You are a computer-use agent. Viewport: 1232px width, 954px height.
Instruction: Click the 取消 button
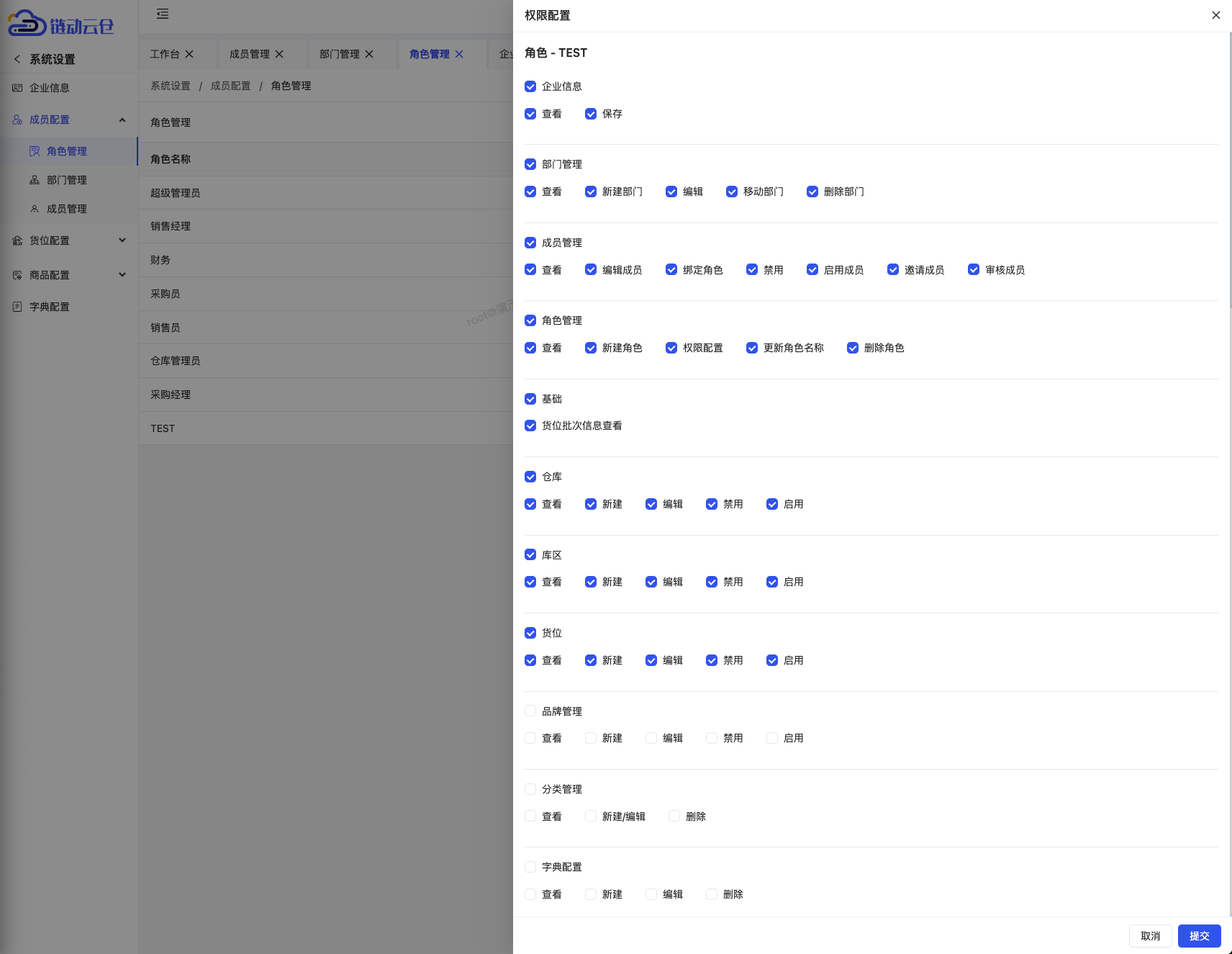click(1150, 936)
